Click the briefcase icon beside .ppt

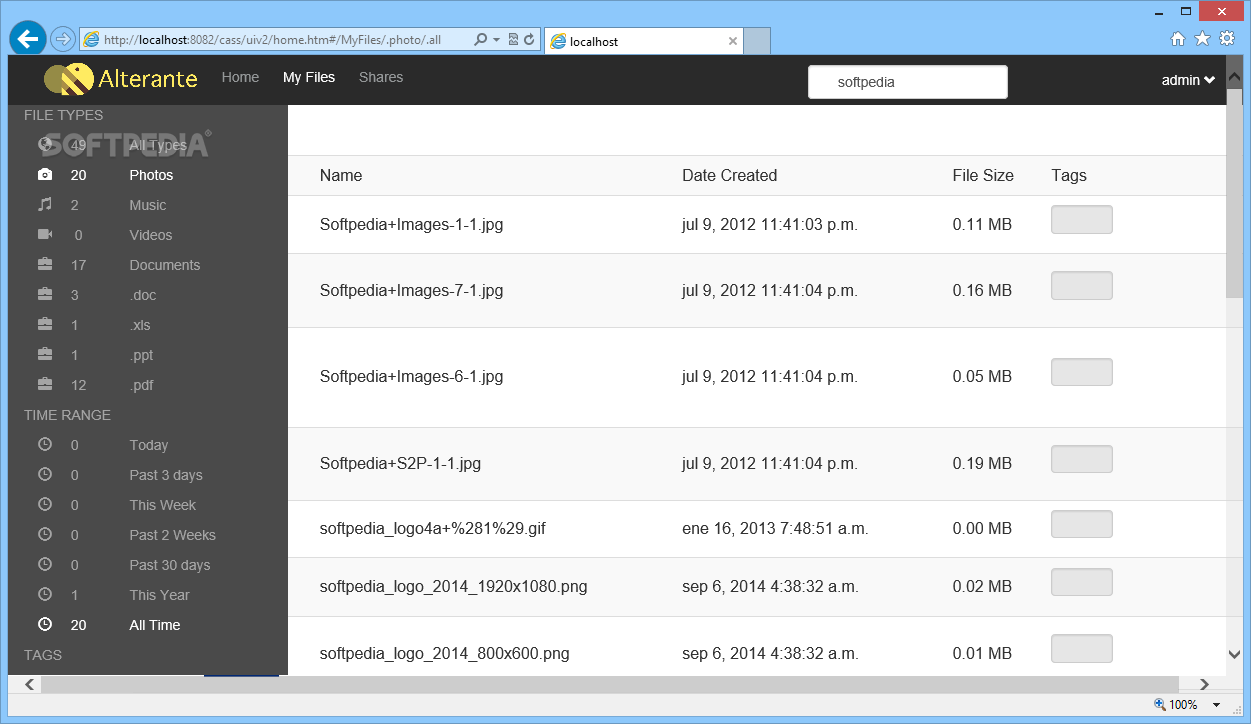45,355
